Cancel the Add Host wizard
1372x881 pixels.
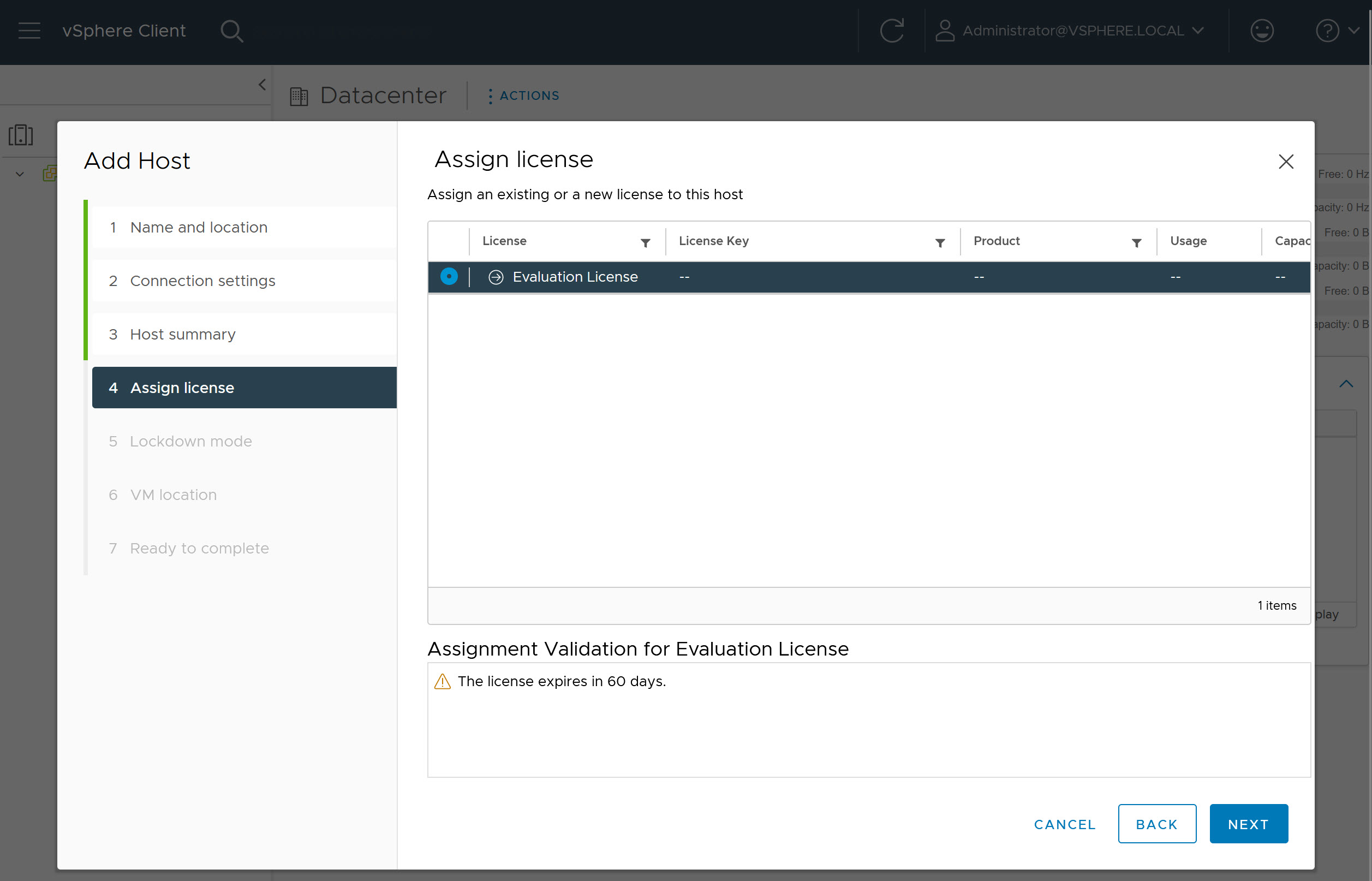1064,824
